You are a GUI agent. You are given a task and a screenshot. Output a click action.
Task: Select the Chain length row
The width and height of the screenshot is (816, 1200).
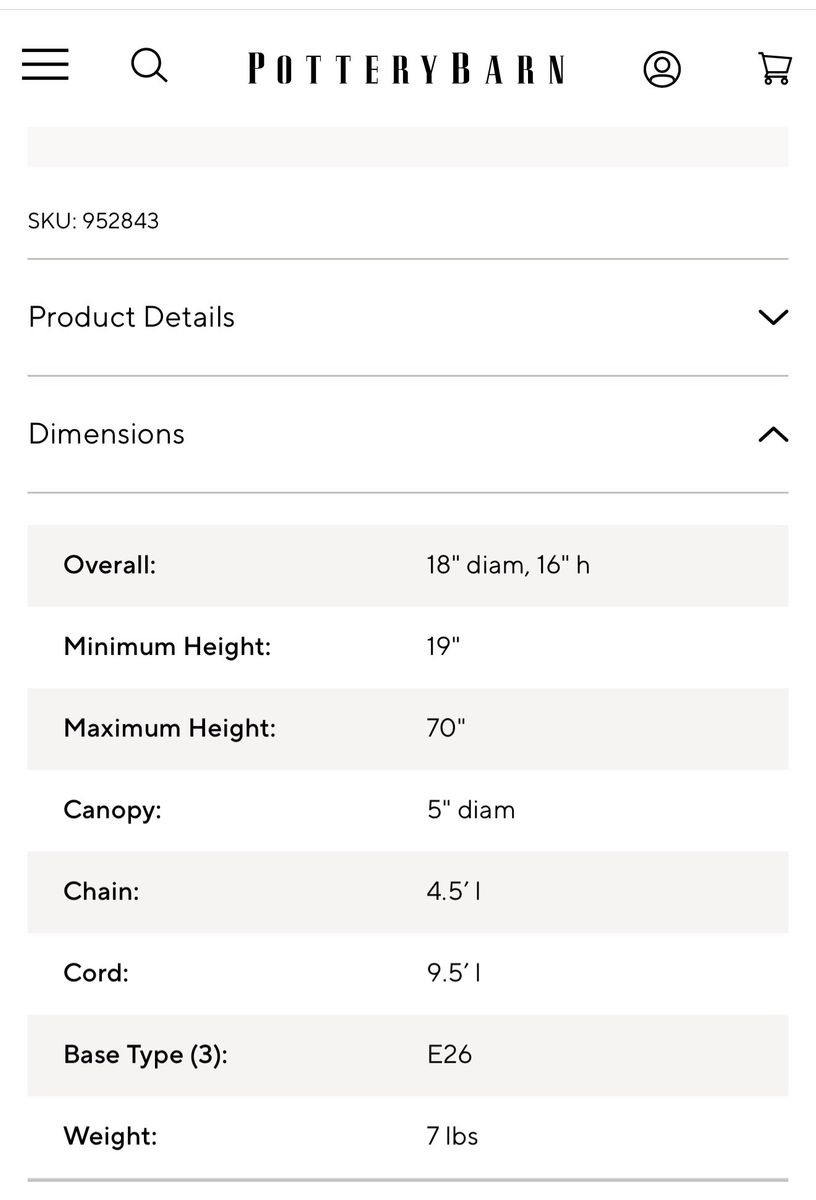point(408,892)
